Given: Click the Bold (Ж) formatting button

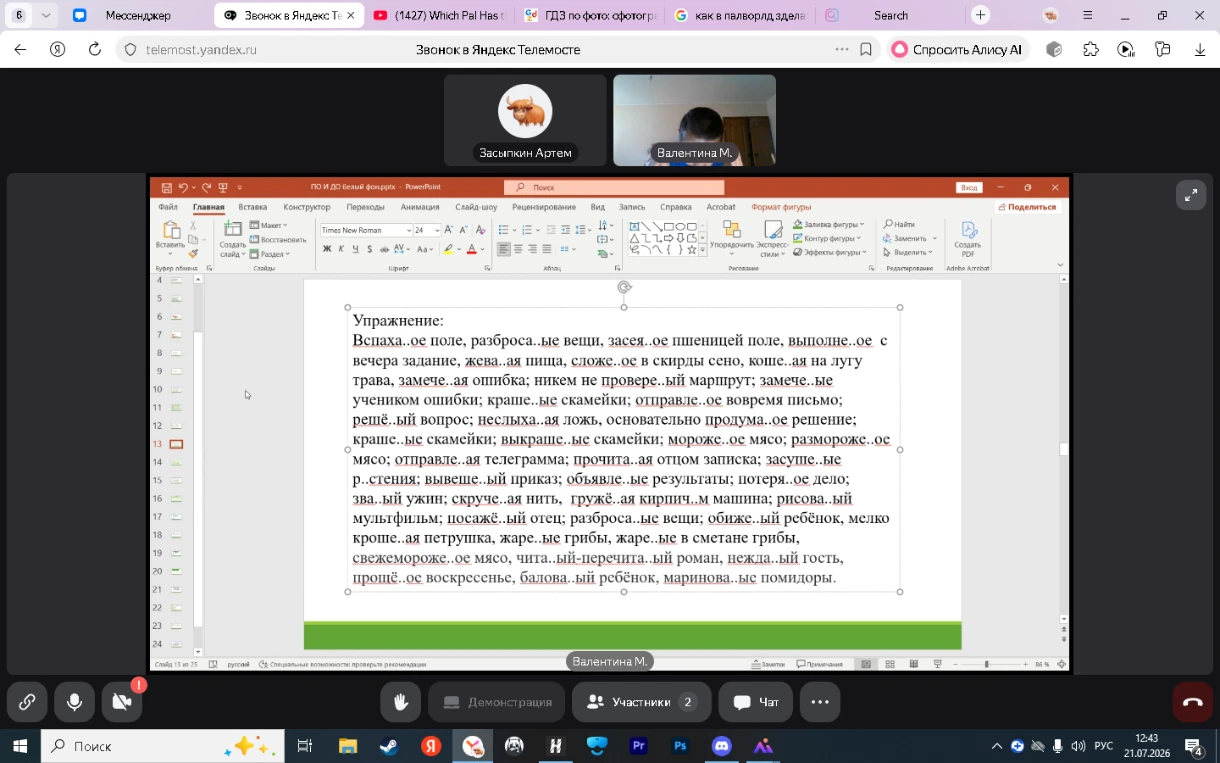Looking at the screenshot, I should pos(326,249).
